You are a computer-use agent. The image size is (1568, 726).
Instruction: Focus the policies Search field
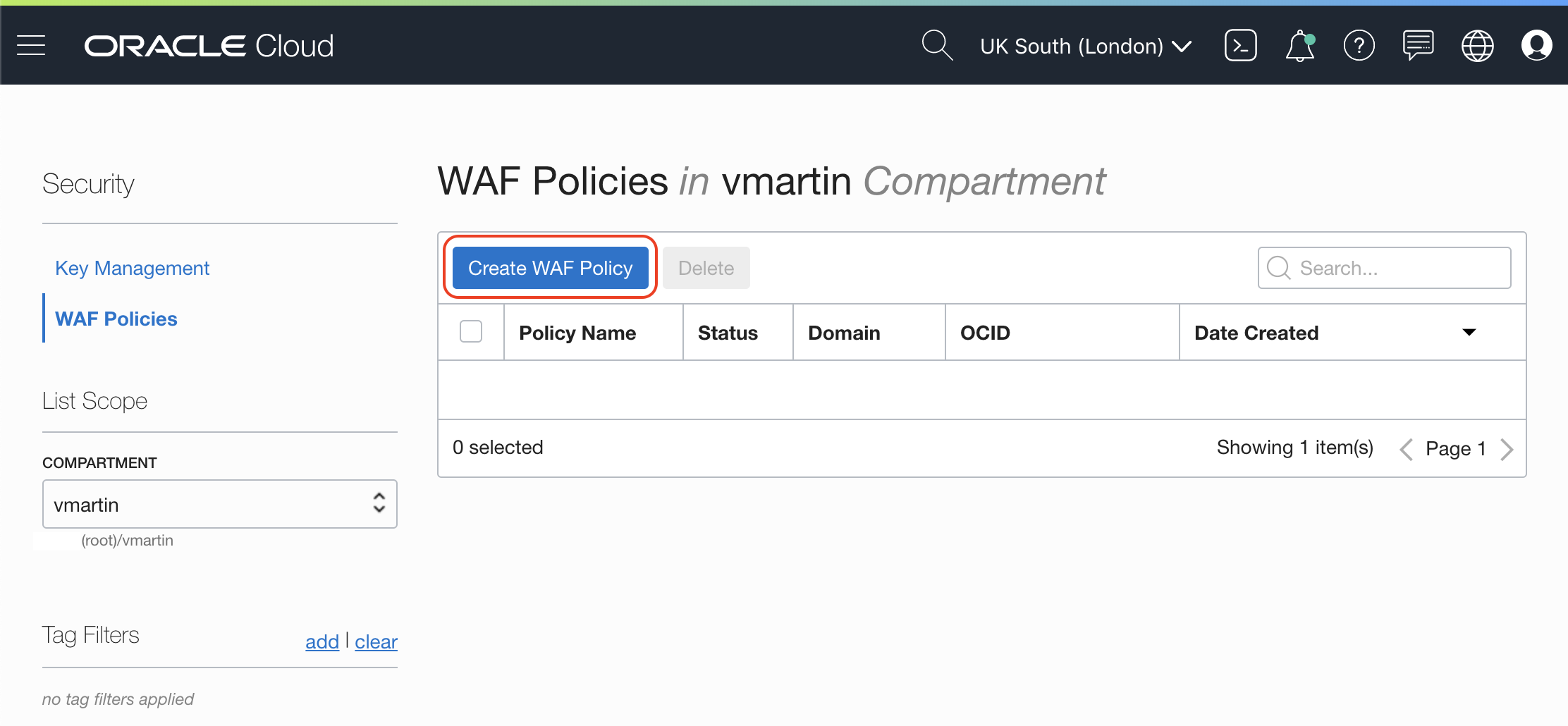point(1384,268)
